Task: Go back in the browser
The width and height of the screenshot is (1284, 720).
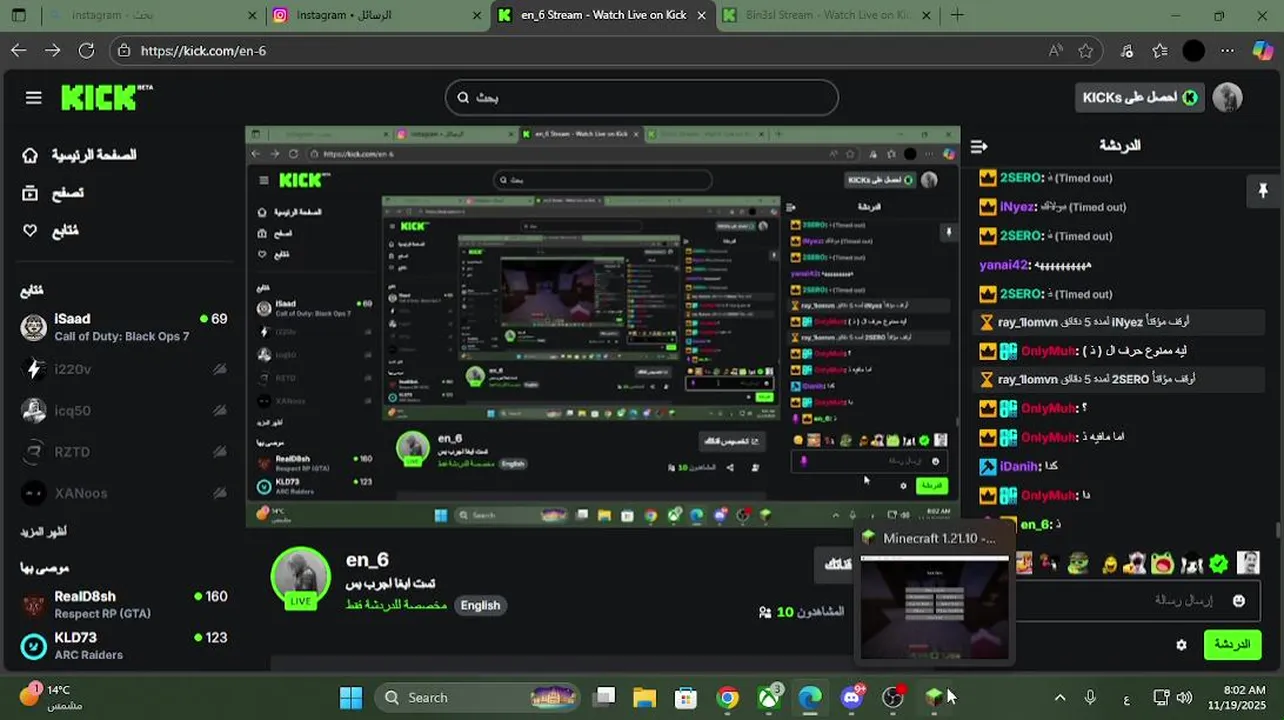Action: pos(19,50)
